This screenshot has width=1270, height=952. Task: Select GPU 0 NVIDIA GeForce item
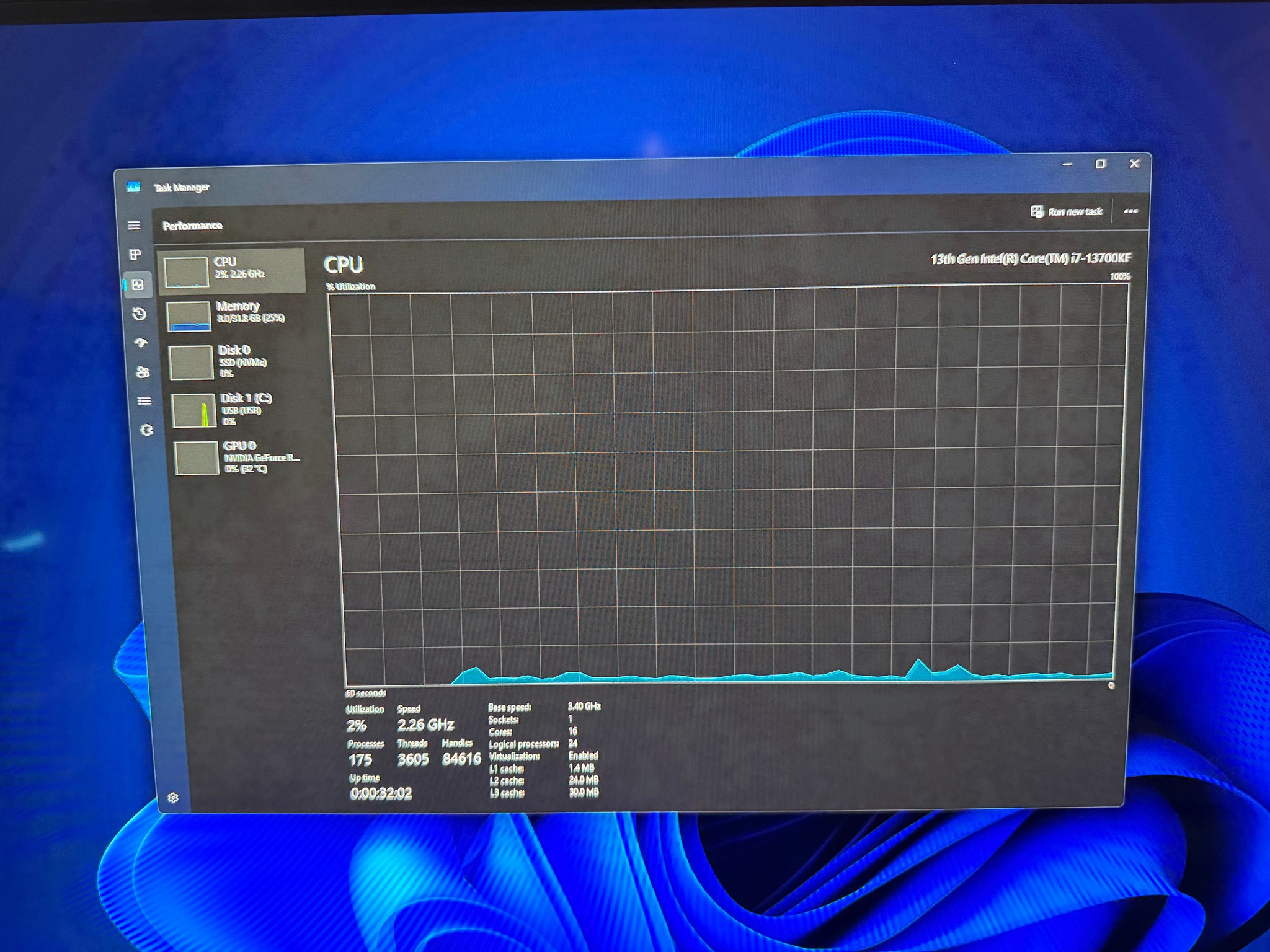[x=242, y=457]
